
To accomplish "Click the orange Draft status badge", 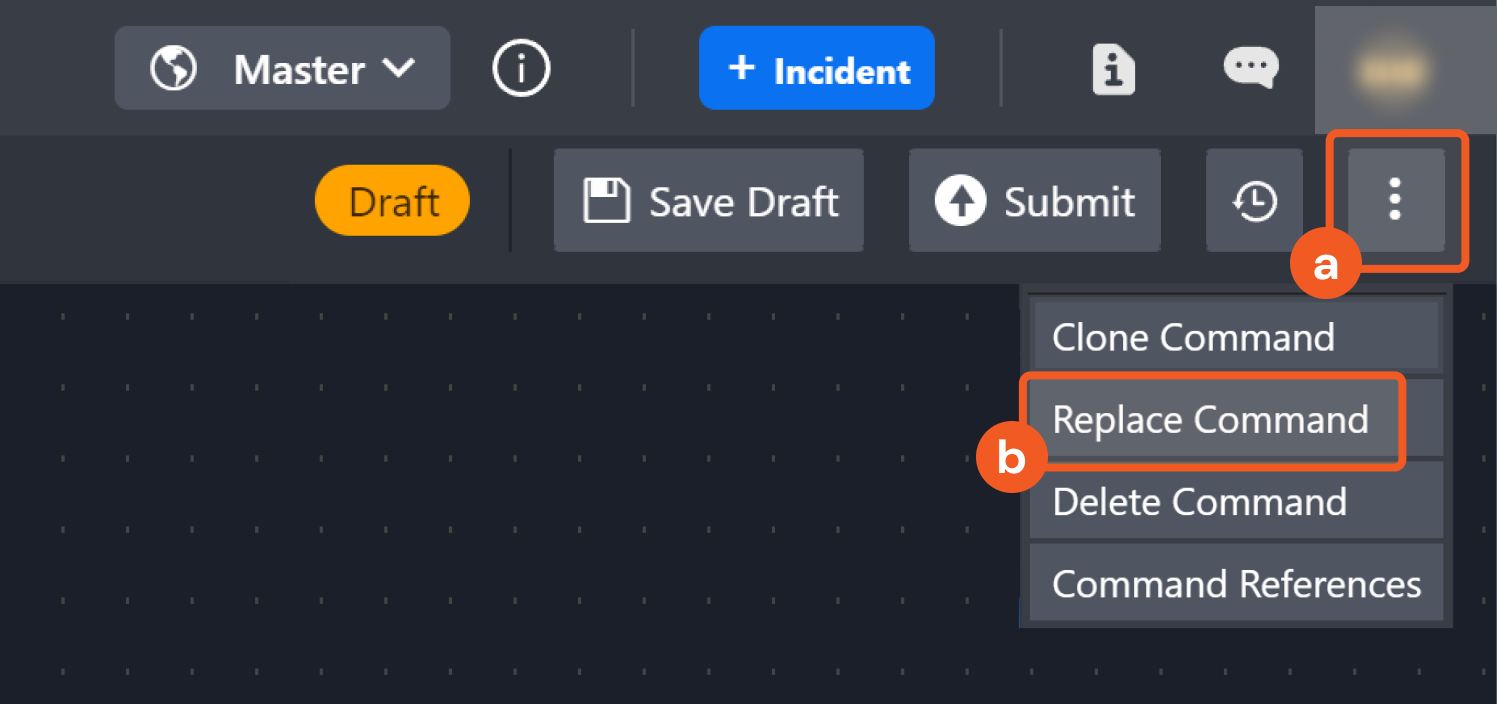I will click(x=393, y=201).
